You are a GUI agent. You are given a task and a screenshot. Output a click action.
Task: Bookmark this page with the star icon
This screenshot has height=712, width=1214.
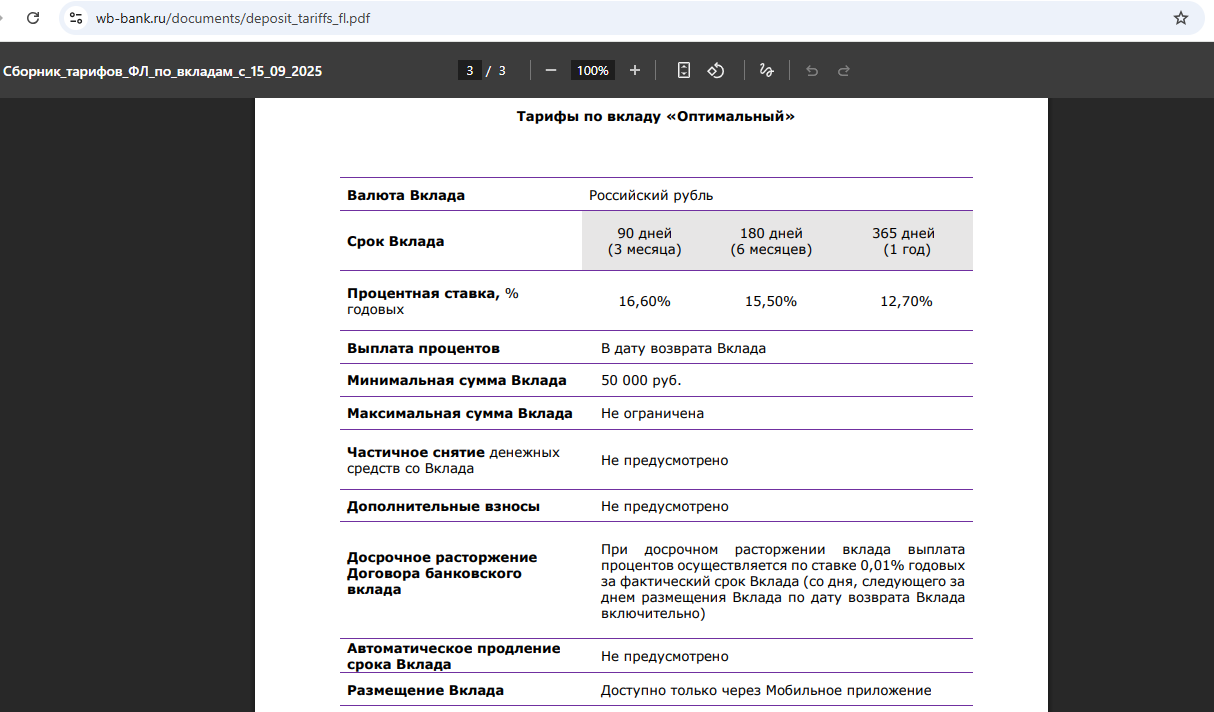coord(1180,18)
